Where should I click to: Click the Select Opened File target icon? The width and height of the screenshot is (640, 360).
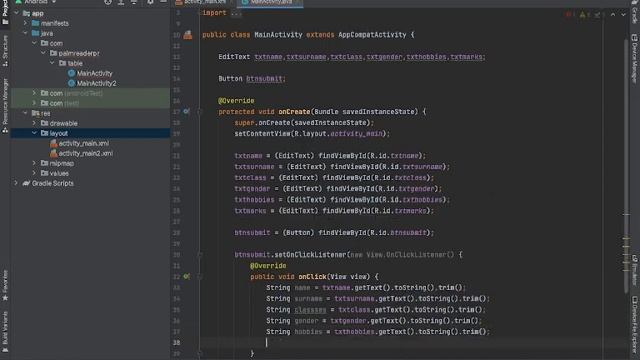tap(108, 2)
